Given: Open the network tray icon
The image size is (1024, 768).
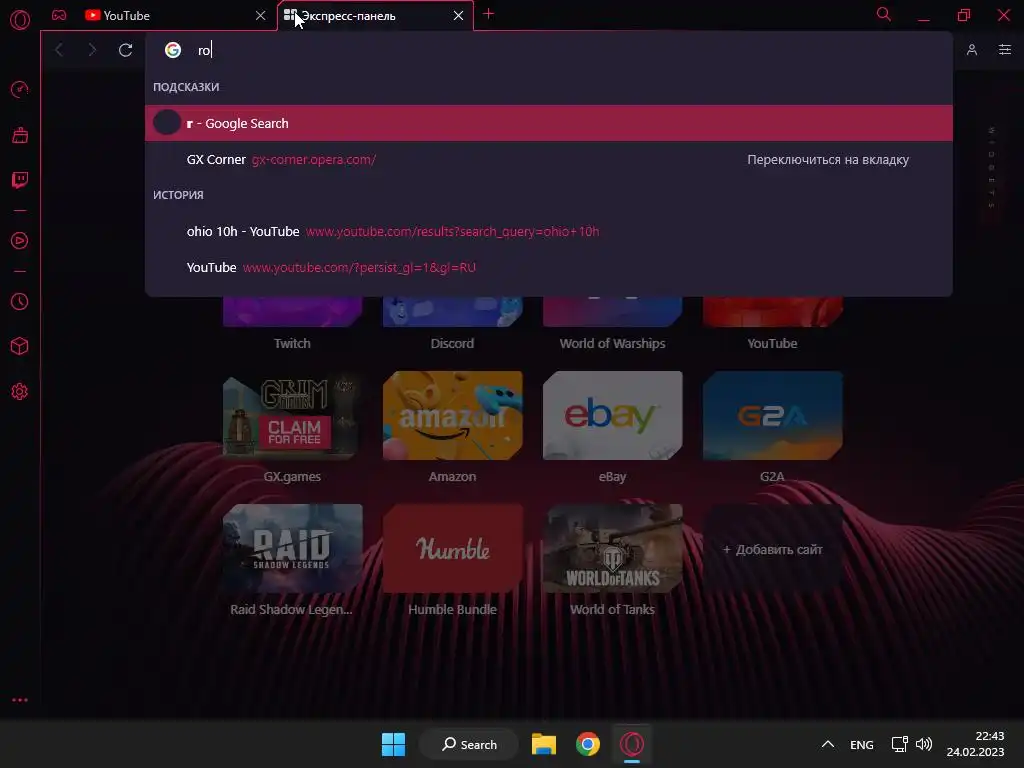Looking at the screenshot, I should click(x=900, y=744).
